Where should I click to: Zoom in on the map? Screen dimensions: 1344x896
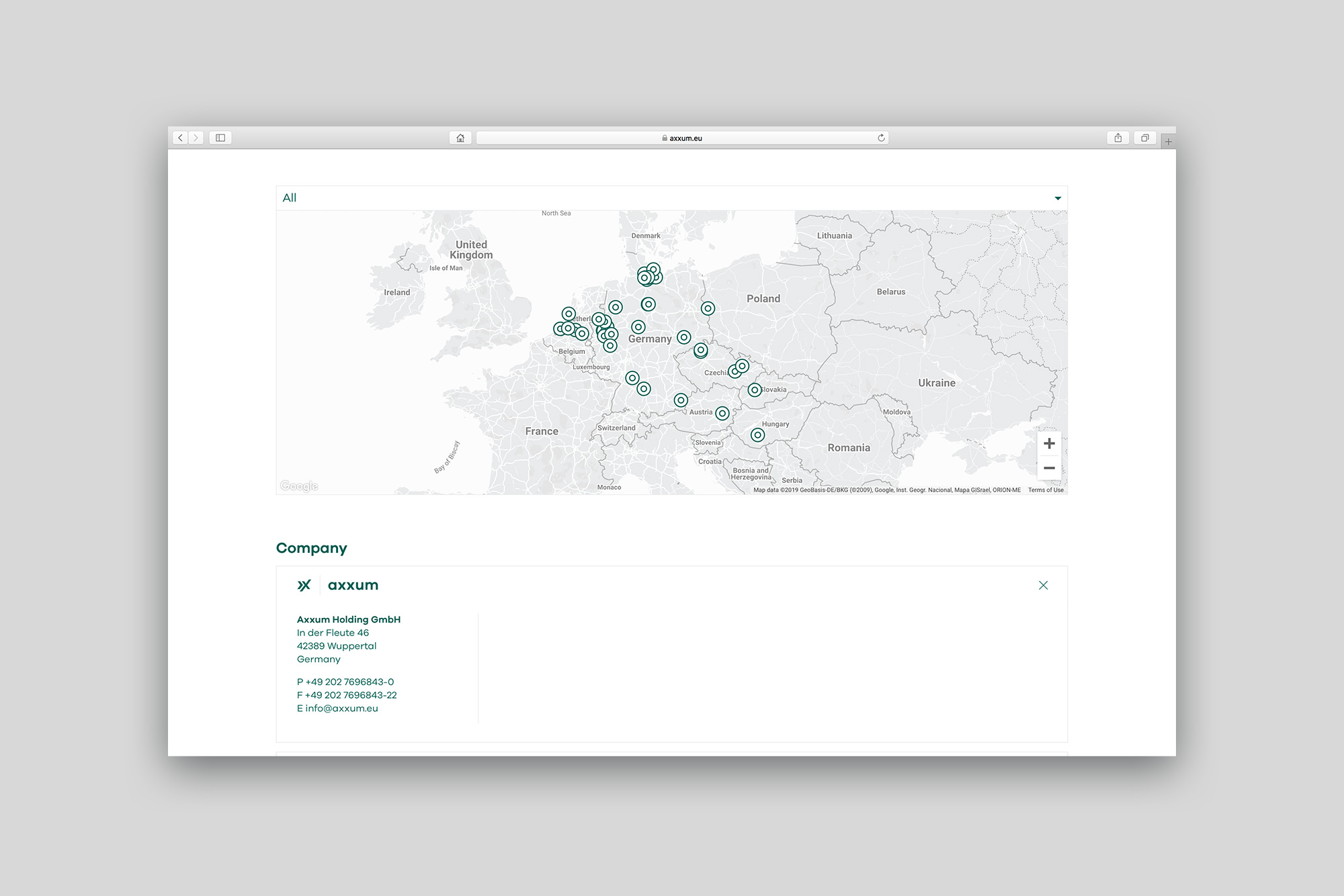[x=1049, y=443]
